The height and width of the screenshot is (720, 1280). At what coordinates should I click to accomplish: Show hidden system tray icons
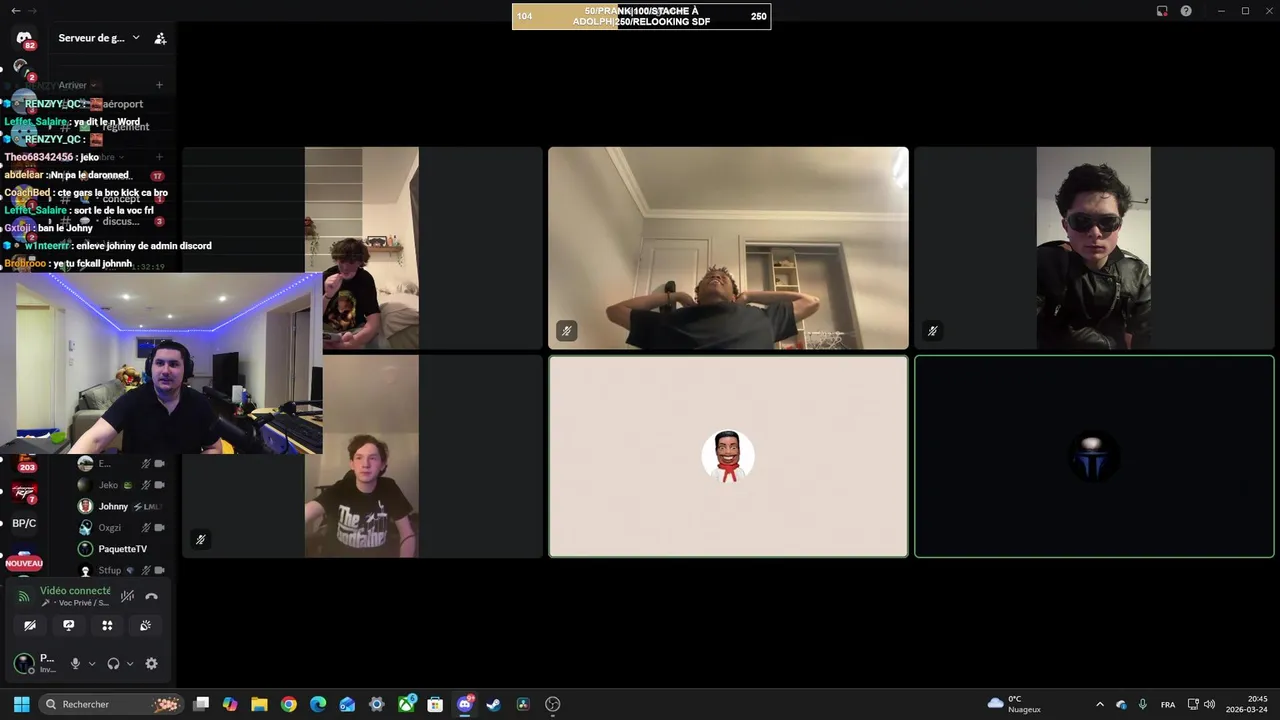(1100, 704)
